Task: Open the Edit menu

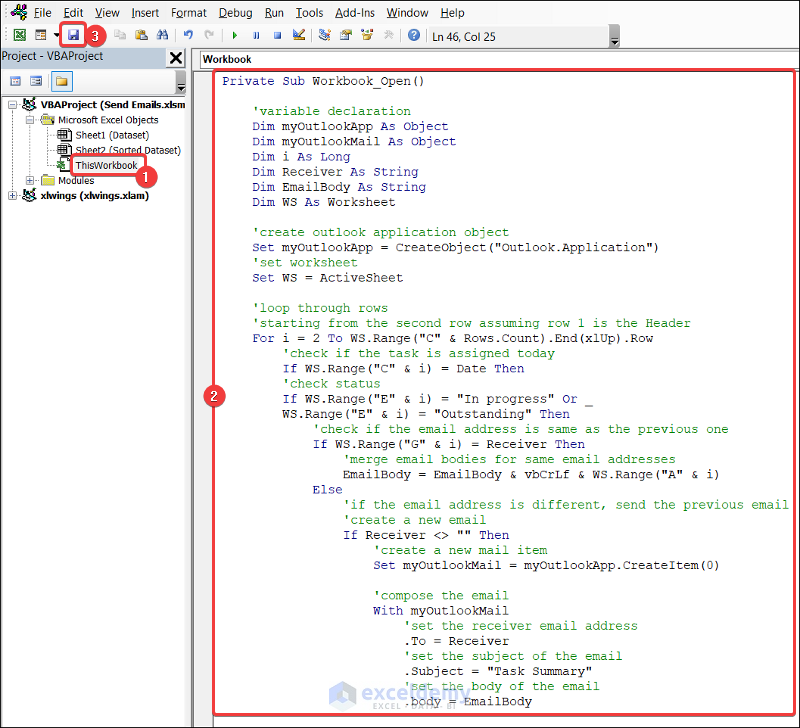Action: [73, 13]
